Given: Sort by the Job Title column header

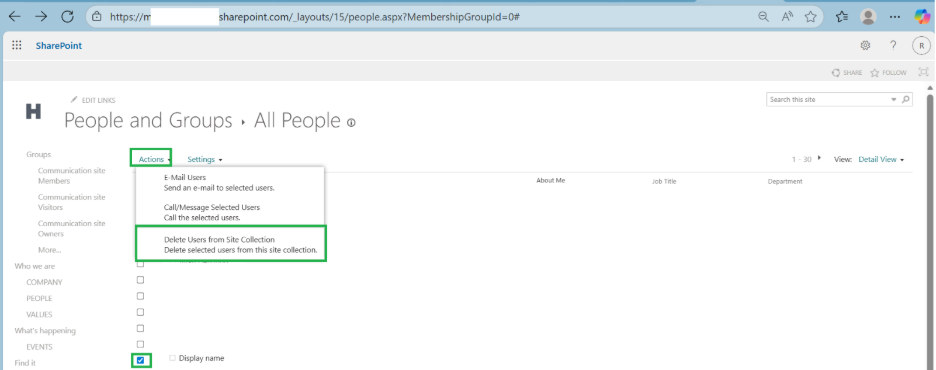Looking at the screenshot, I should 664,181.
